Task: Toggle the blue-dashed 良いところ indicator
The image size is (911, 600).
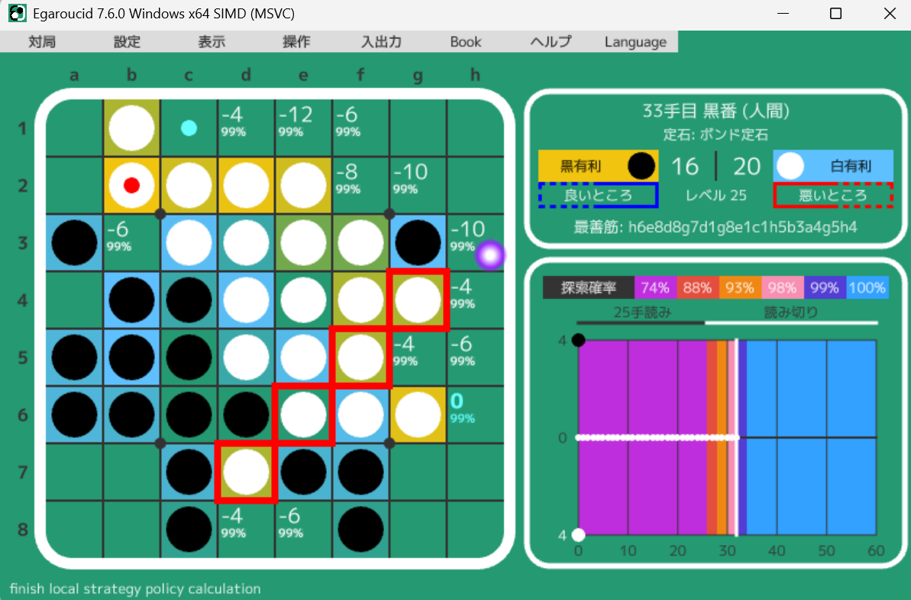Action: (598, 195)
